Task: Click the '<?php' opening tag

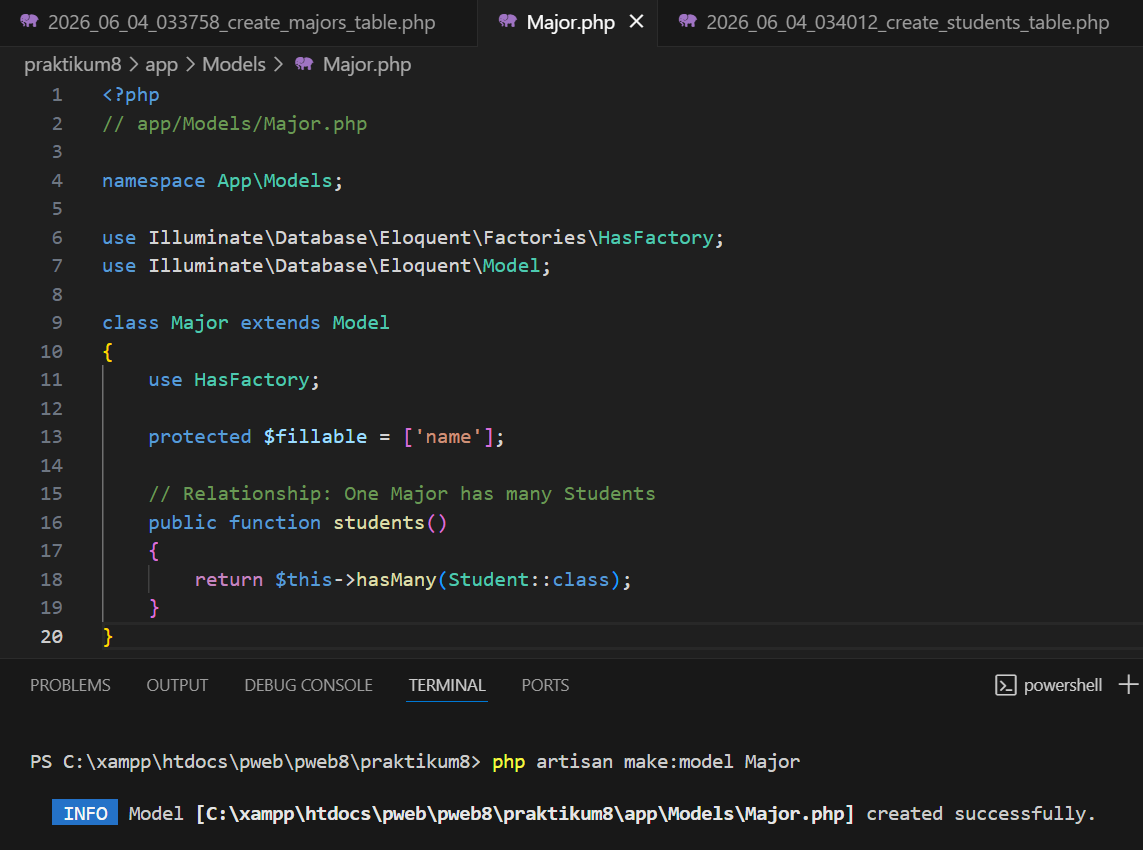Action: (130, 95)
